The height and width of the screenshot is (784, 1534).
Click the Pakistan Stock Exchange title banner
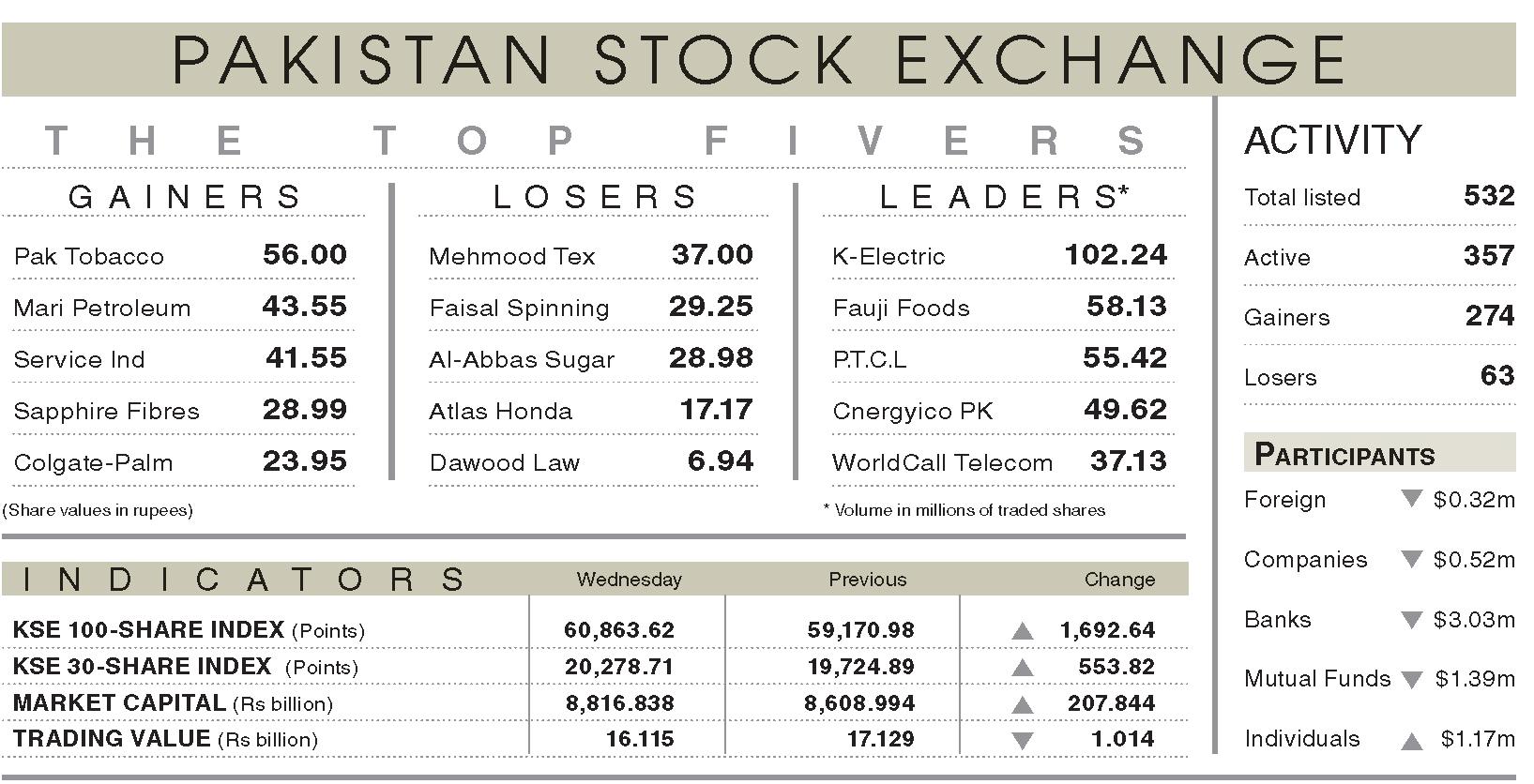[x=758, y=60]
